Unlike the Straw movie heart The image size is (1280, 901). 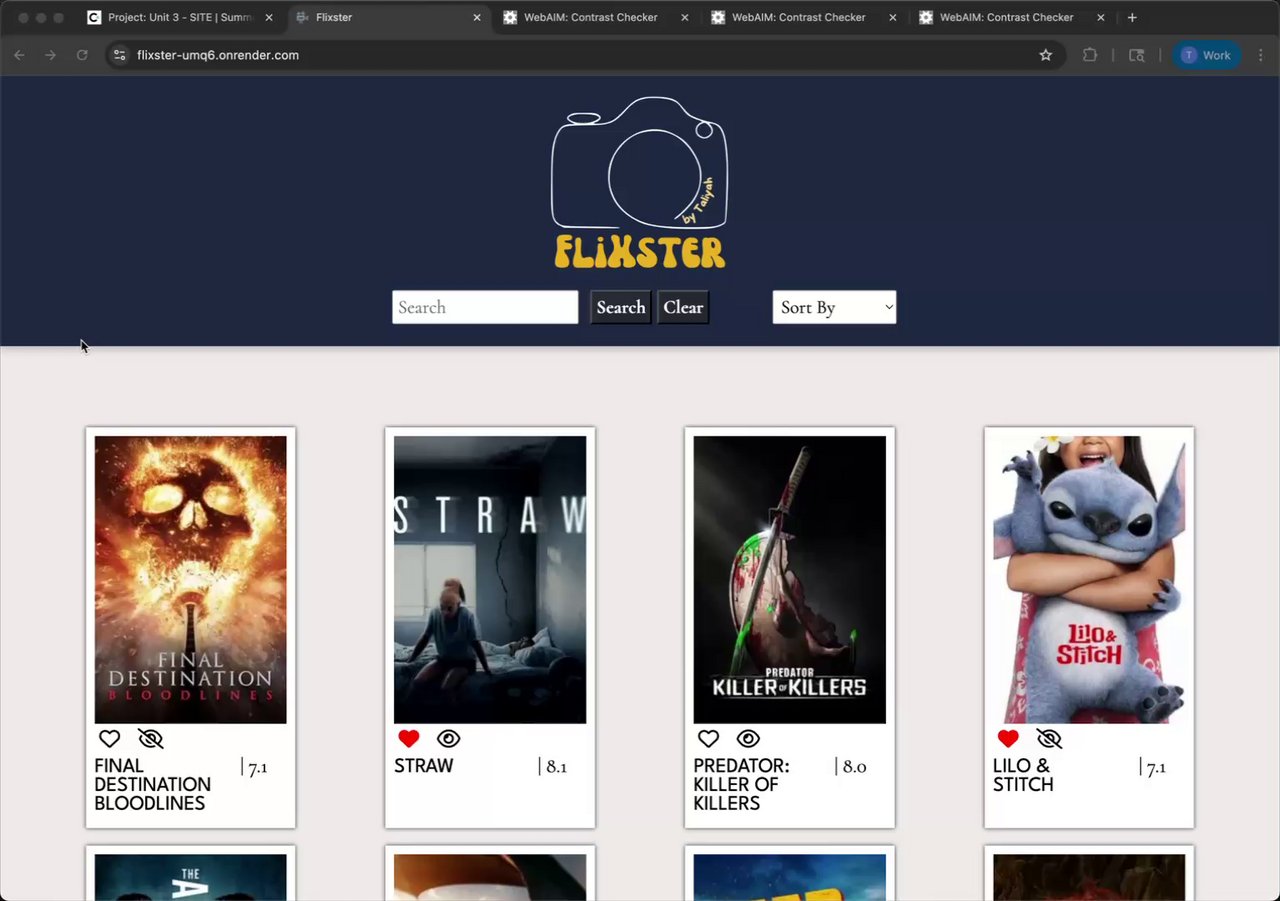tap(408, 739)
